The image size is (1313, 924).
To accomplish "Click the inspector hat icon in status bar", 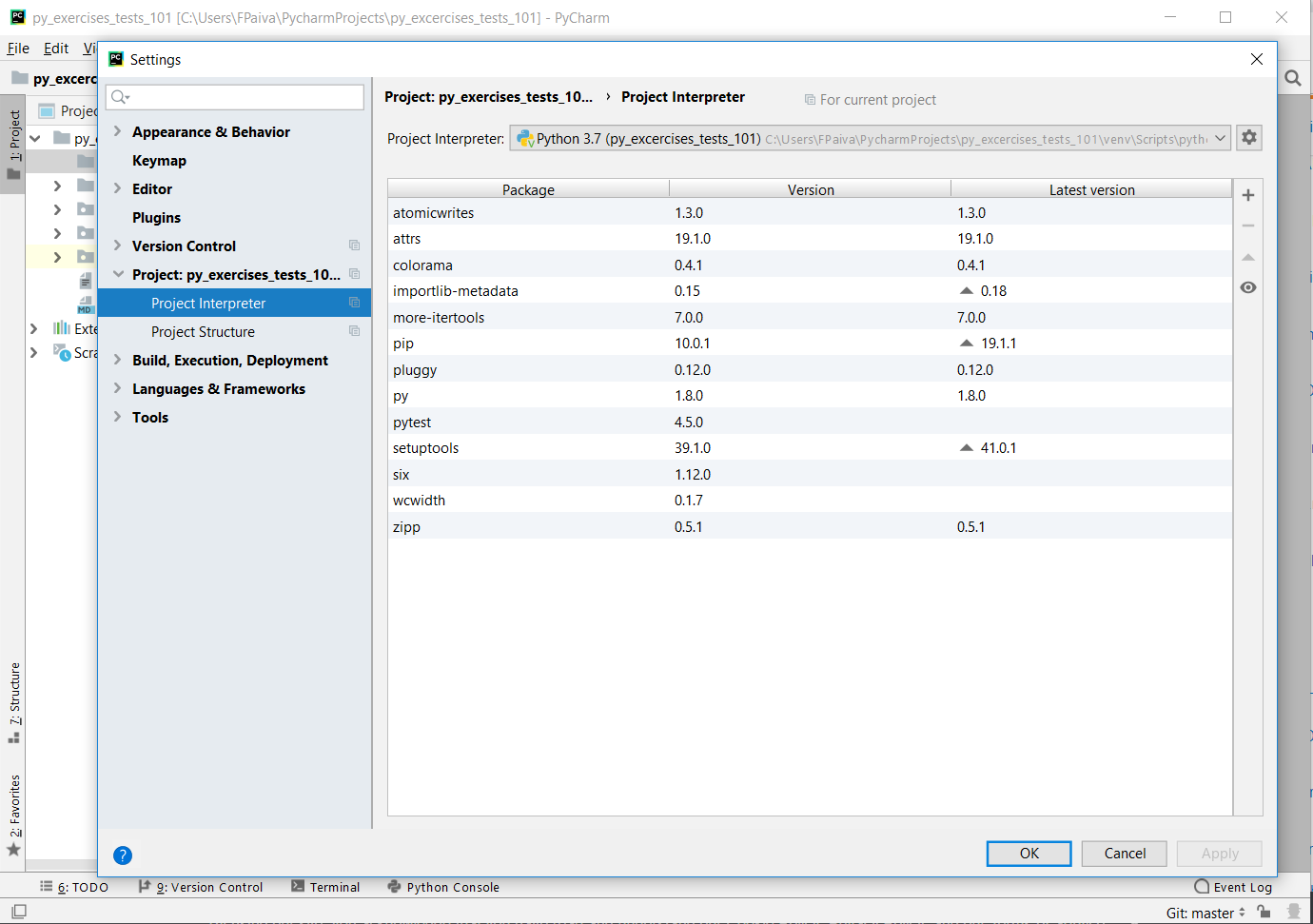I will [1293, 912].
